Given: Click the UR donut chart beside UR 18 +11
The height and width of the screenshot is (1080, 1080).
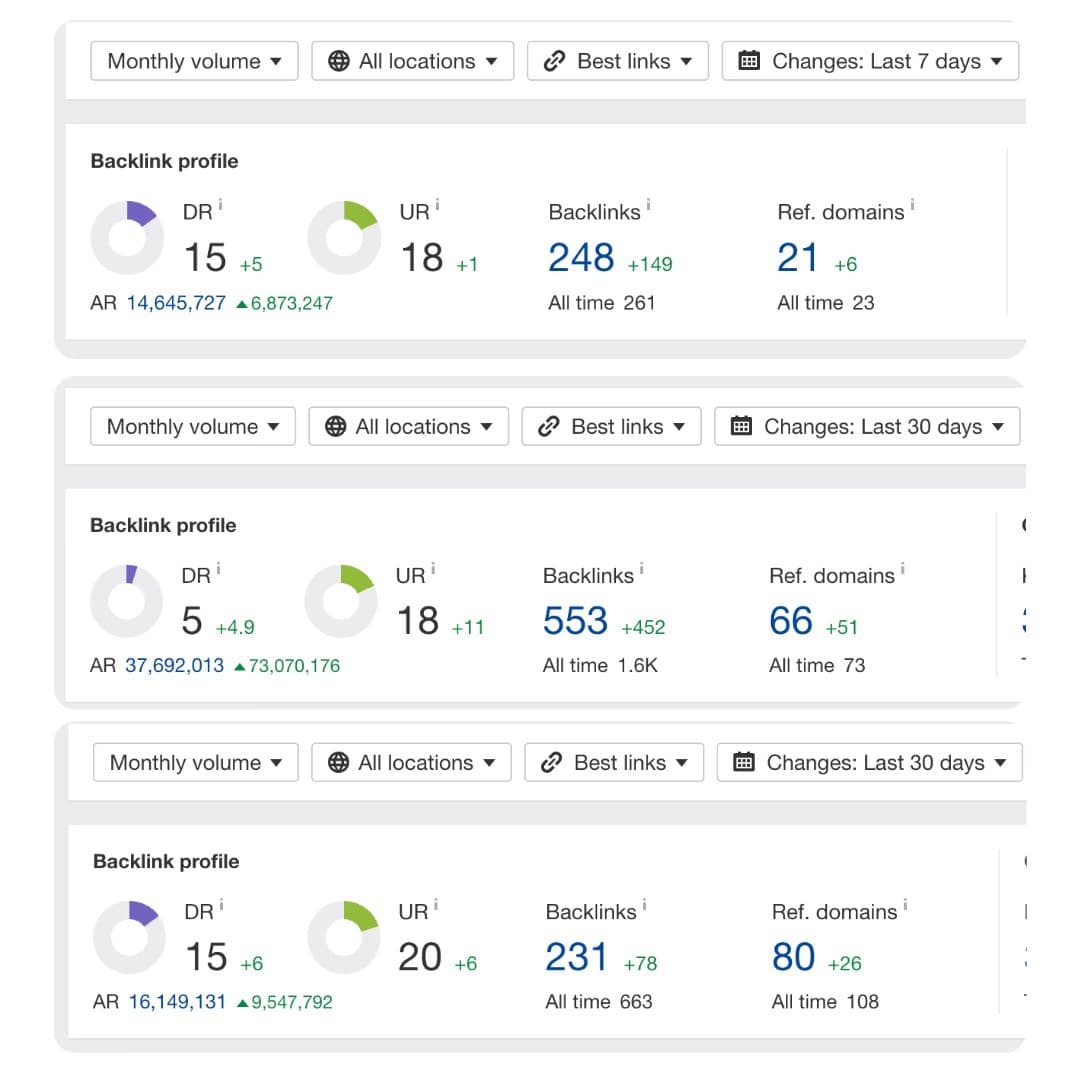Looking at the screenshot, I should tap(341, 601).
